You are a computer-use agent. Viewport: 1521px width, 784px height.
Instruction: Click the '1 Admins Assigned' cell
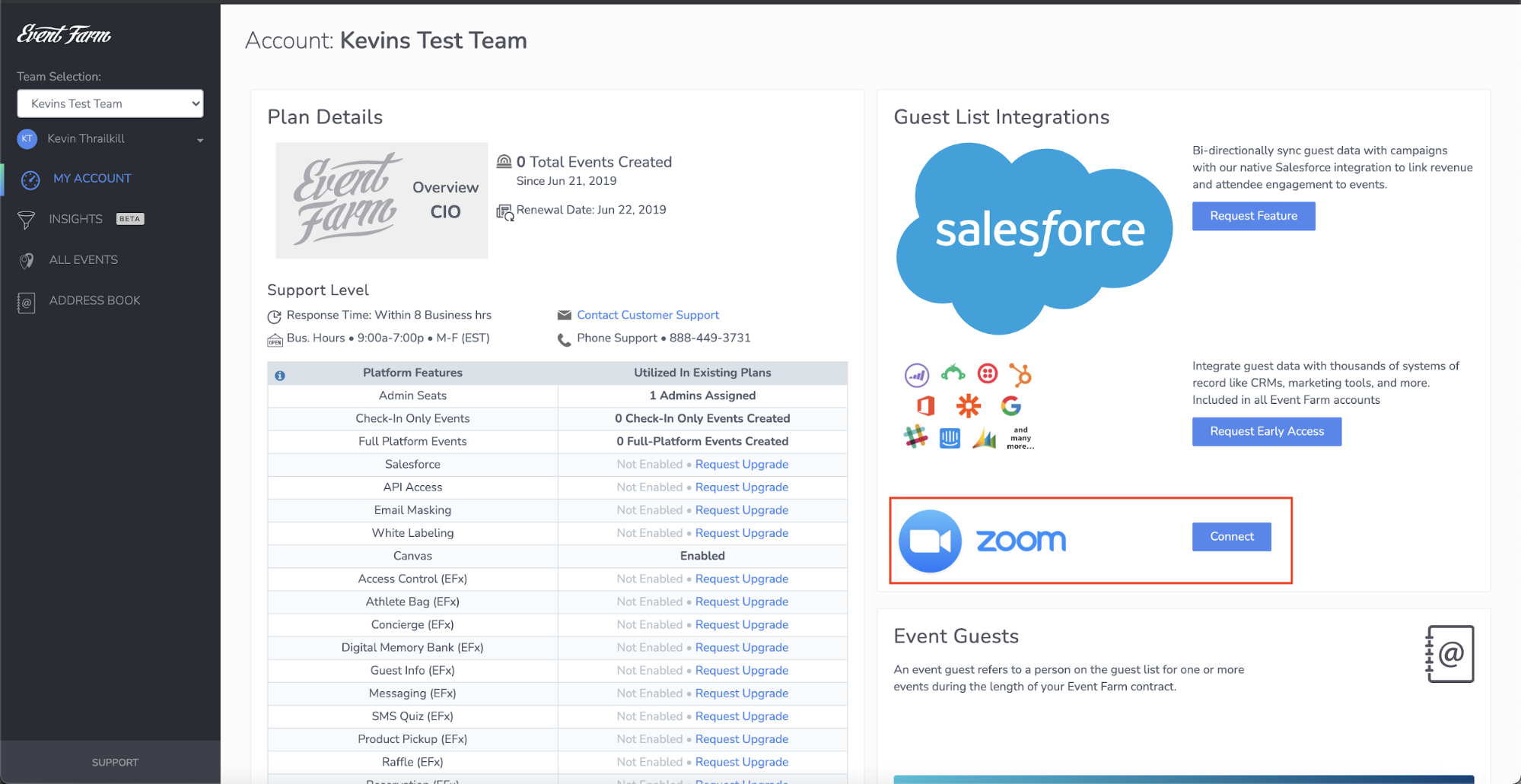[x=702, y=395]
